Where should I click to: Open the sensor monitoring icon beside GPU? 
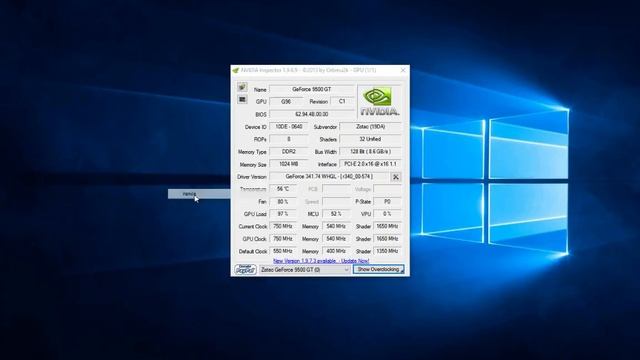242,99
